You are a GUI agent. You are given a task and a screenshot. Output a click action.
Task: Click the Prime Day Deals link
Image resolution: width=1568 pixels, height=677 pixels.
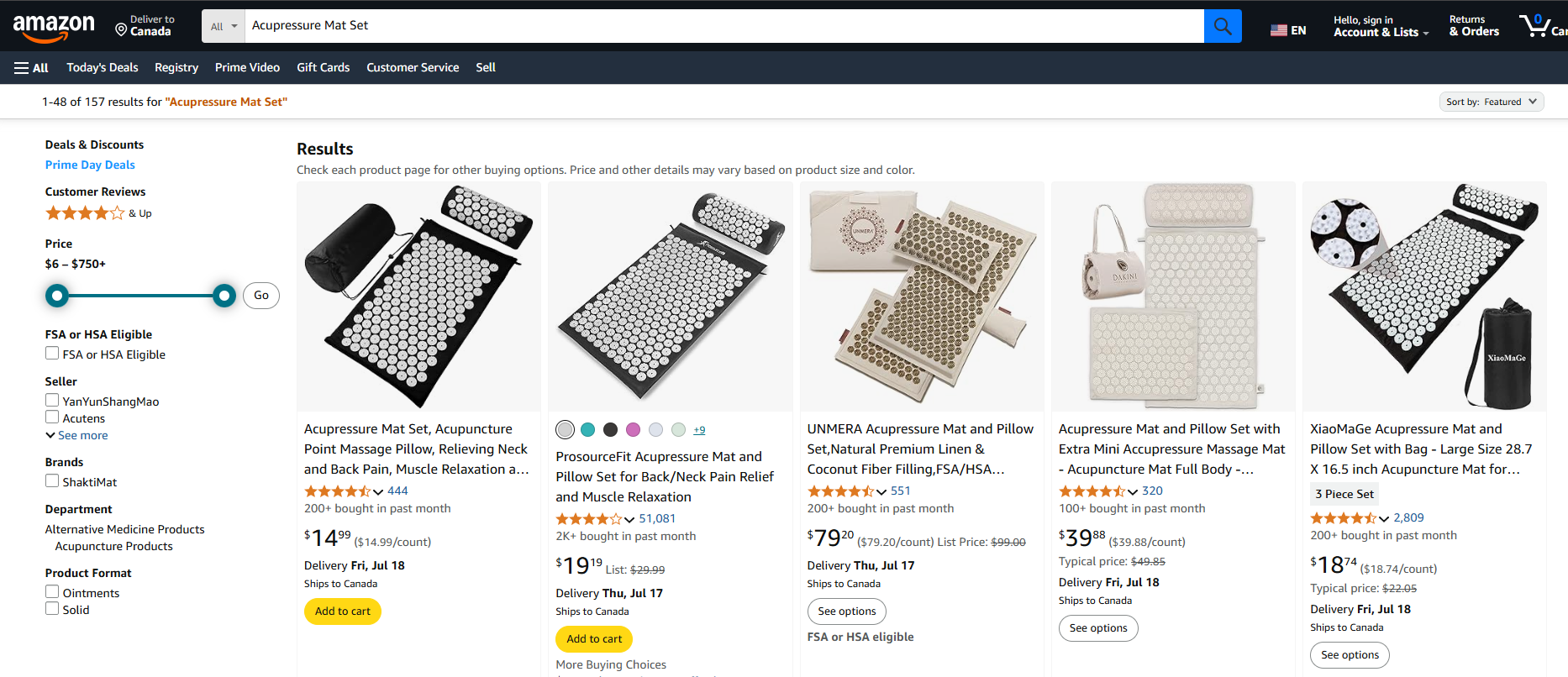tap(90, 165)
